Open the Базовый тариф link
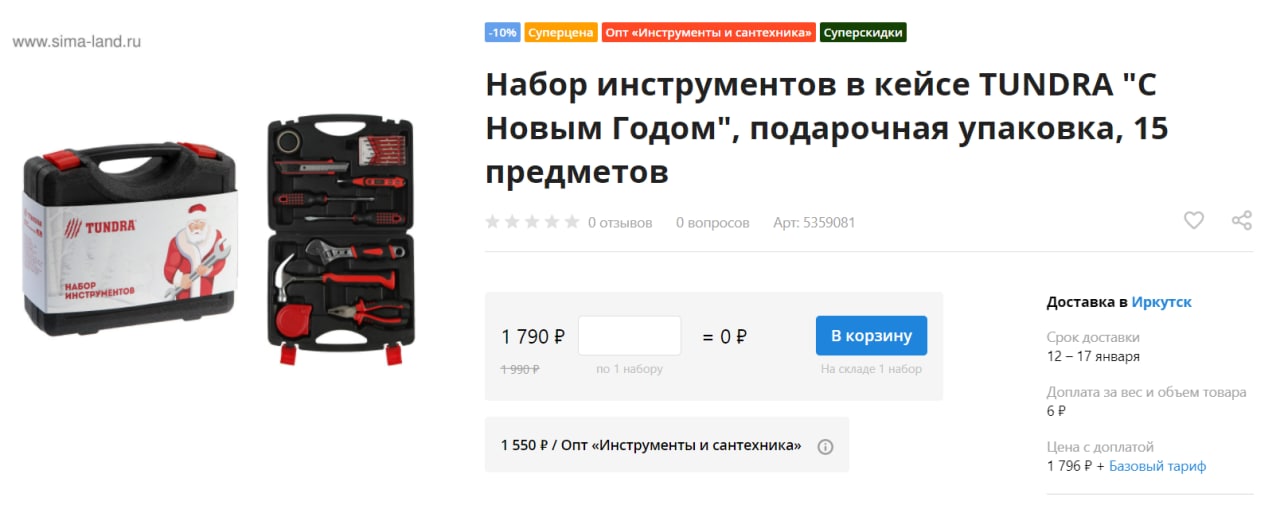Viewport: 1280px width, 505px height. [1158, 466]
